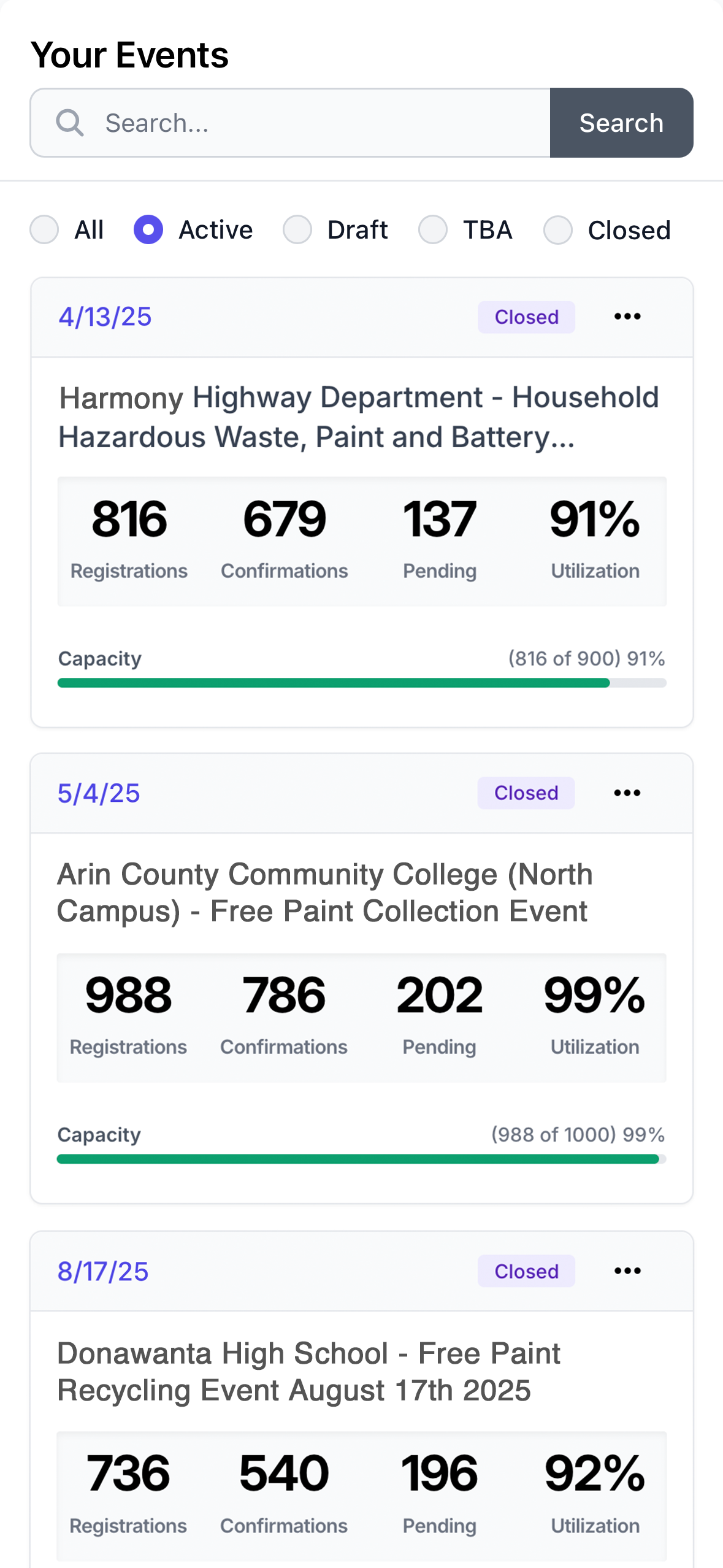723x1568 pixels.
Task: Click the 5/4/25 date link
Action: coord(99,793)
